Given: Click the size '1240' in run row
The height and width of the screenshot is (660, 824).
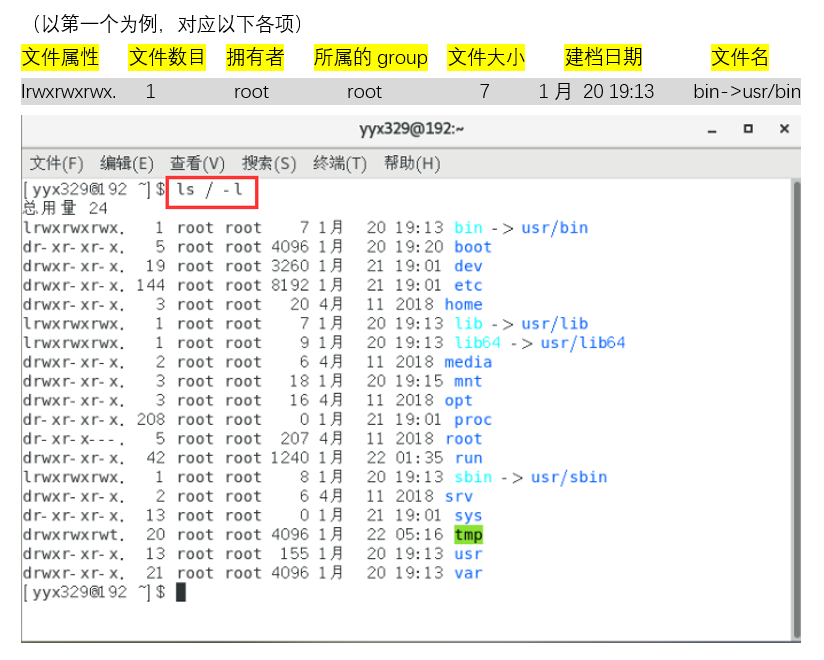Looking at the screenshot, I should coord(290,458).
